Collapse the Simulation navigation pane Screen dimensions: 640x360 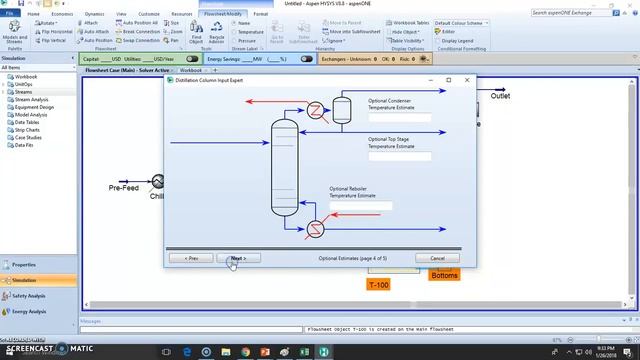pos(73,58)
